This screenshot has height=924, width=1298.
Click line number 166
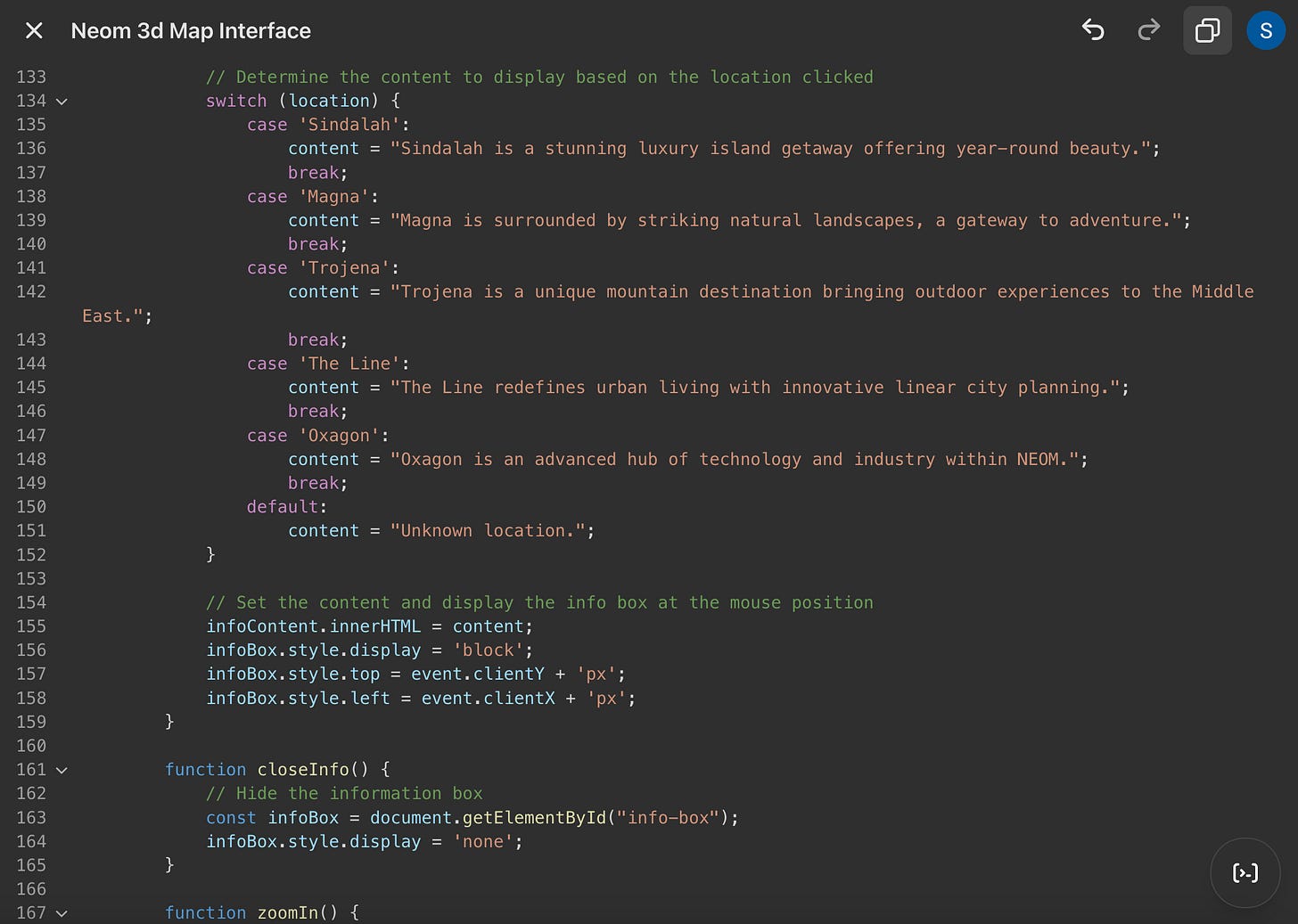[31, 889]
